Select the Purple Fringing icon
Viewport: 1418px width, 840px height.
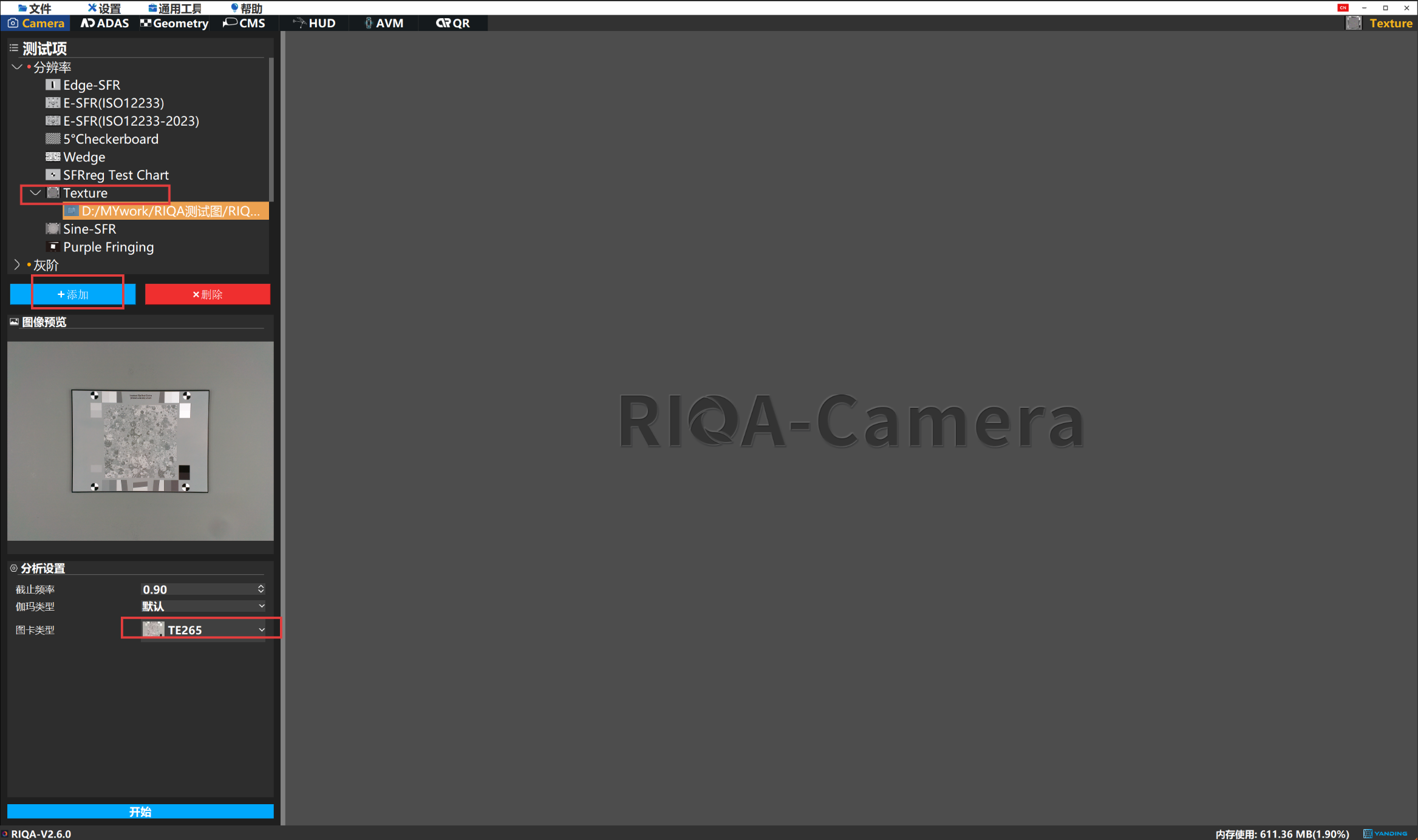pos(53,247)
